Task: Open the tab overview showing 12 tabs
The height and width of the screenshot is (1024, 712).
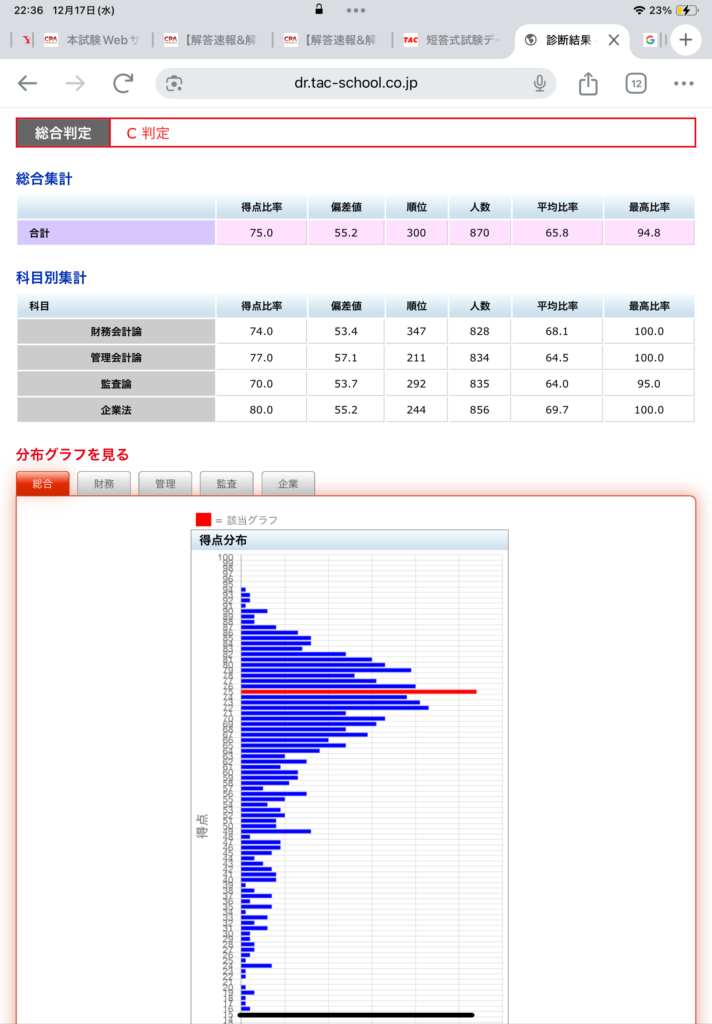Action: coord(636,84)
